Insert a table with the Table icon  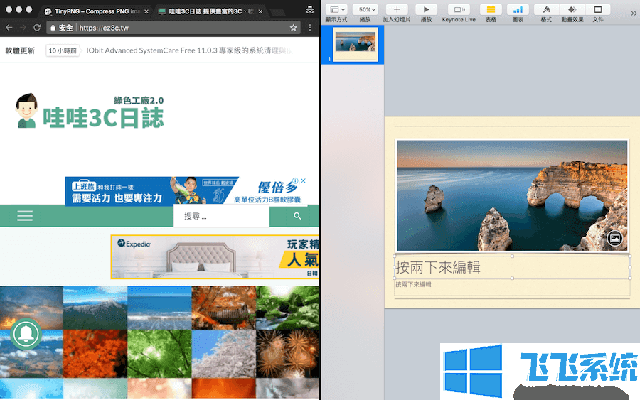(490, 9)
